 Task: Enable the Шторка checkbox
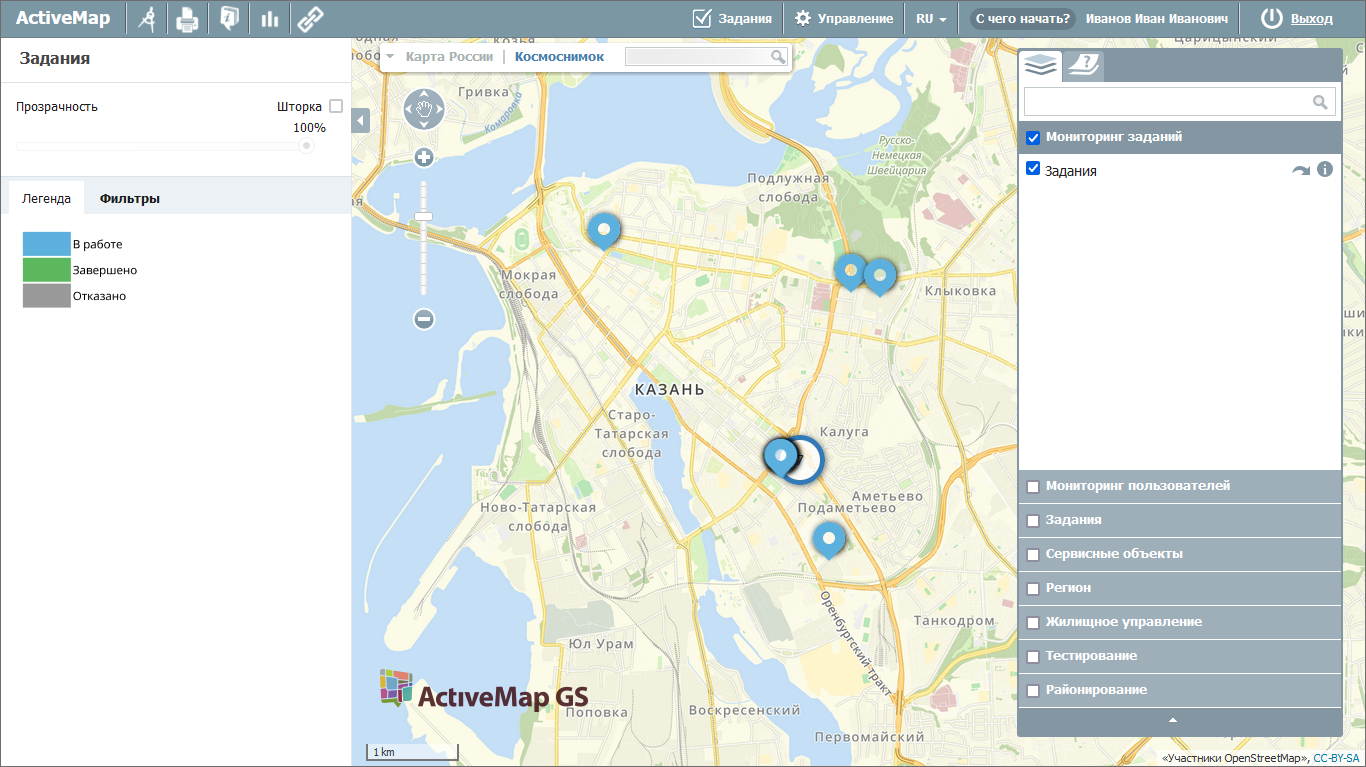click(x=336, y=106)
